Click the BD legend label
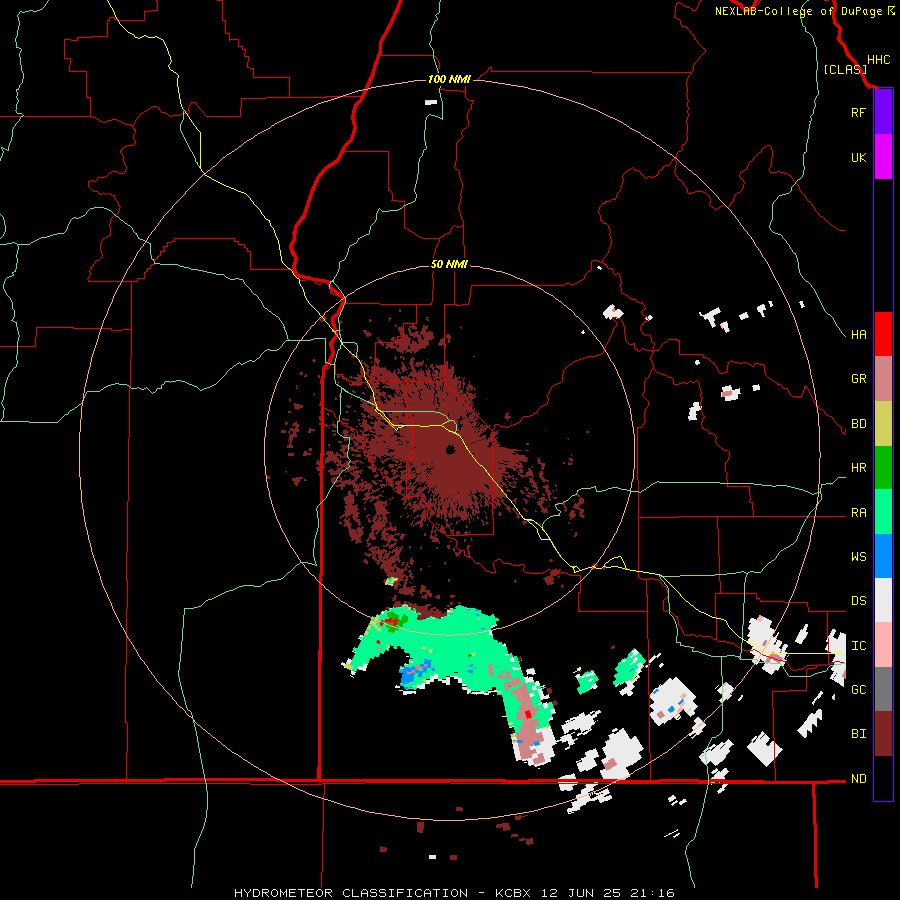 coord(858,424)
